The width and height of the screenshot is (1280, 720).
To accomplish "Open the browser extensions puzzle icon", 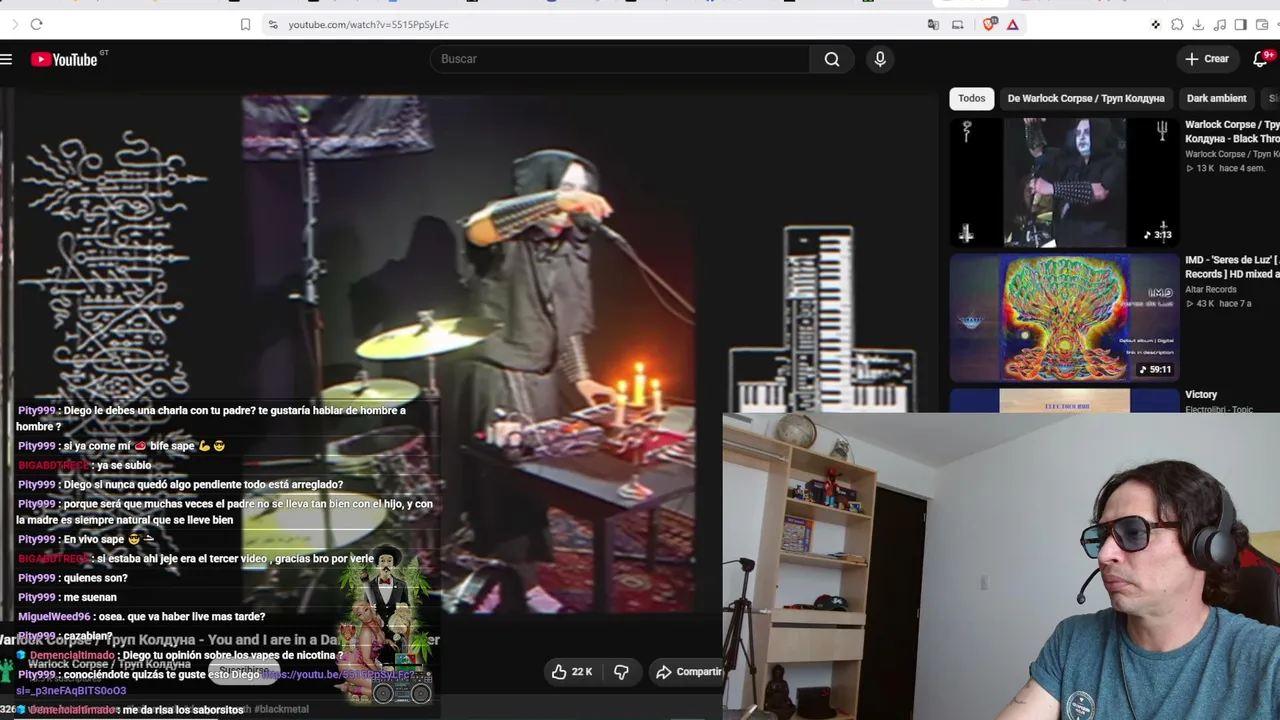I will pyautogui.click(x=1177, y=24).
